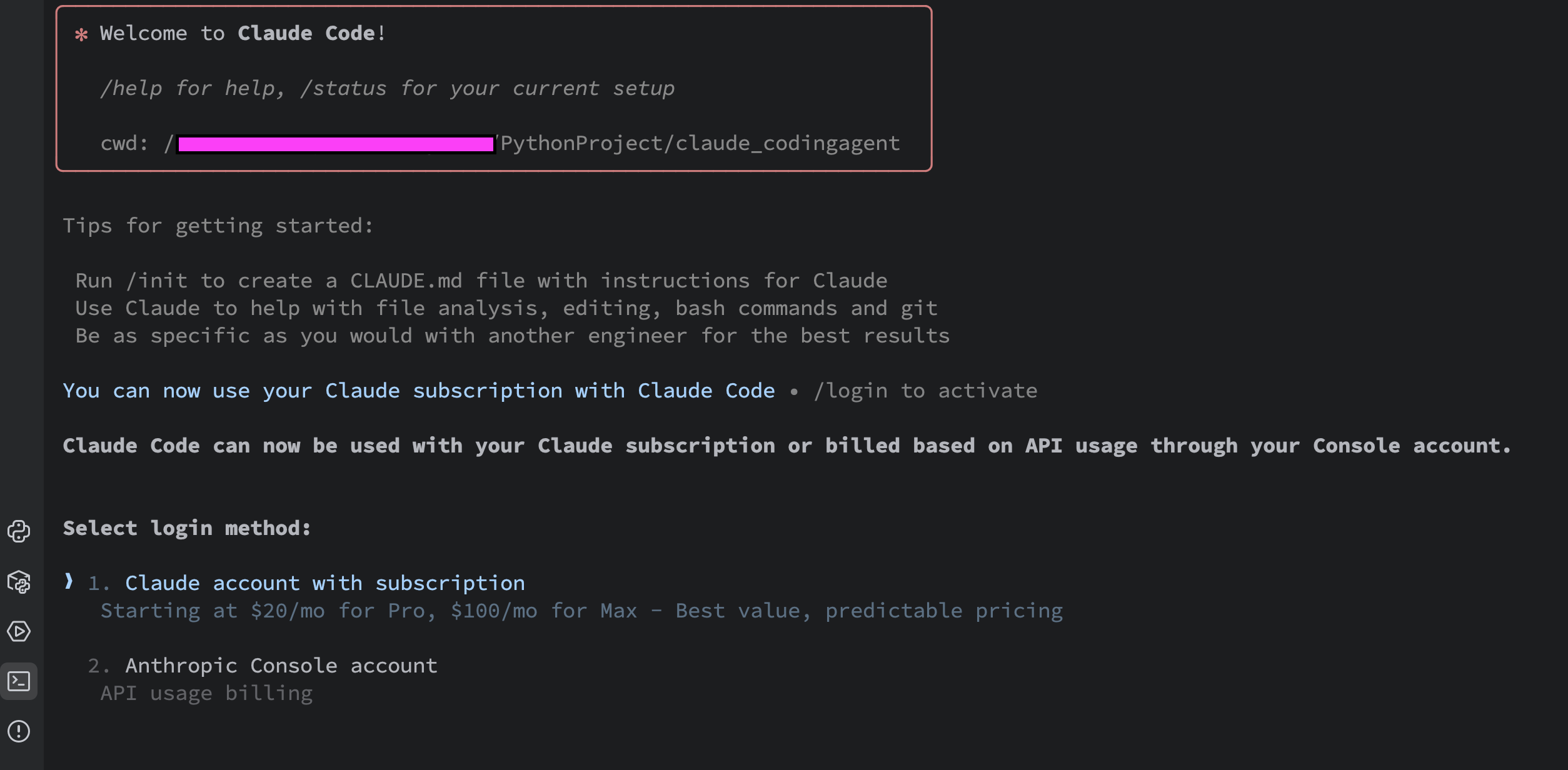Click the /help for help hint line
1568x770 pixels.
[x=387, y=88]
